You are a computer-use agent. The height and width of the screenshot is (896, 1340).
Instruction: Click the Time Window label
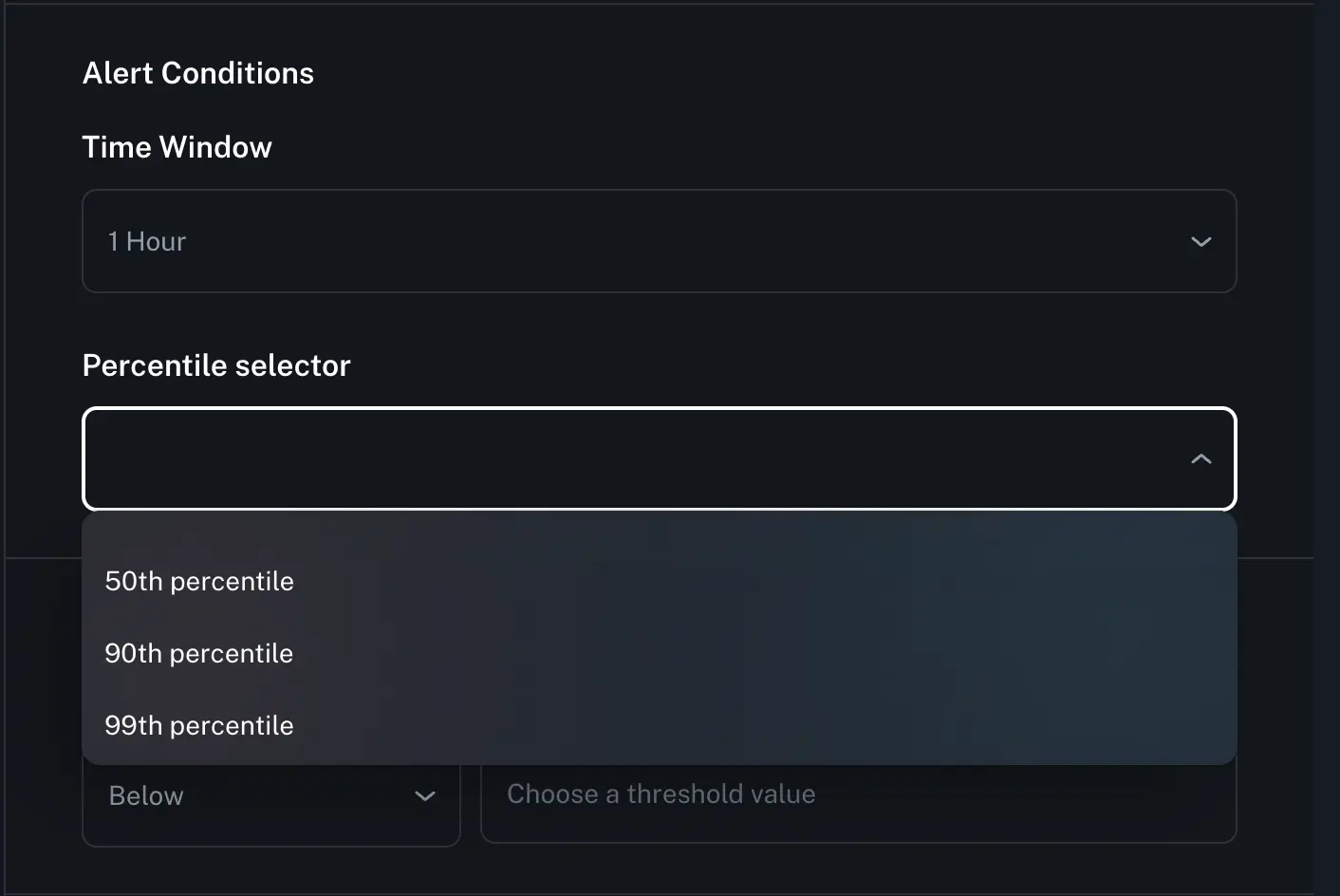click(177, 146)
